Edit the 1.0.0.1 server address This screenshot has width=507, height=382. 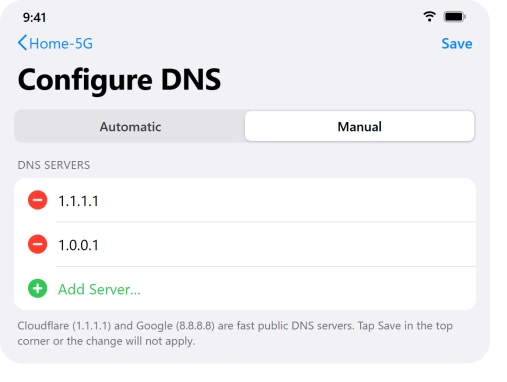point(79,245)
